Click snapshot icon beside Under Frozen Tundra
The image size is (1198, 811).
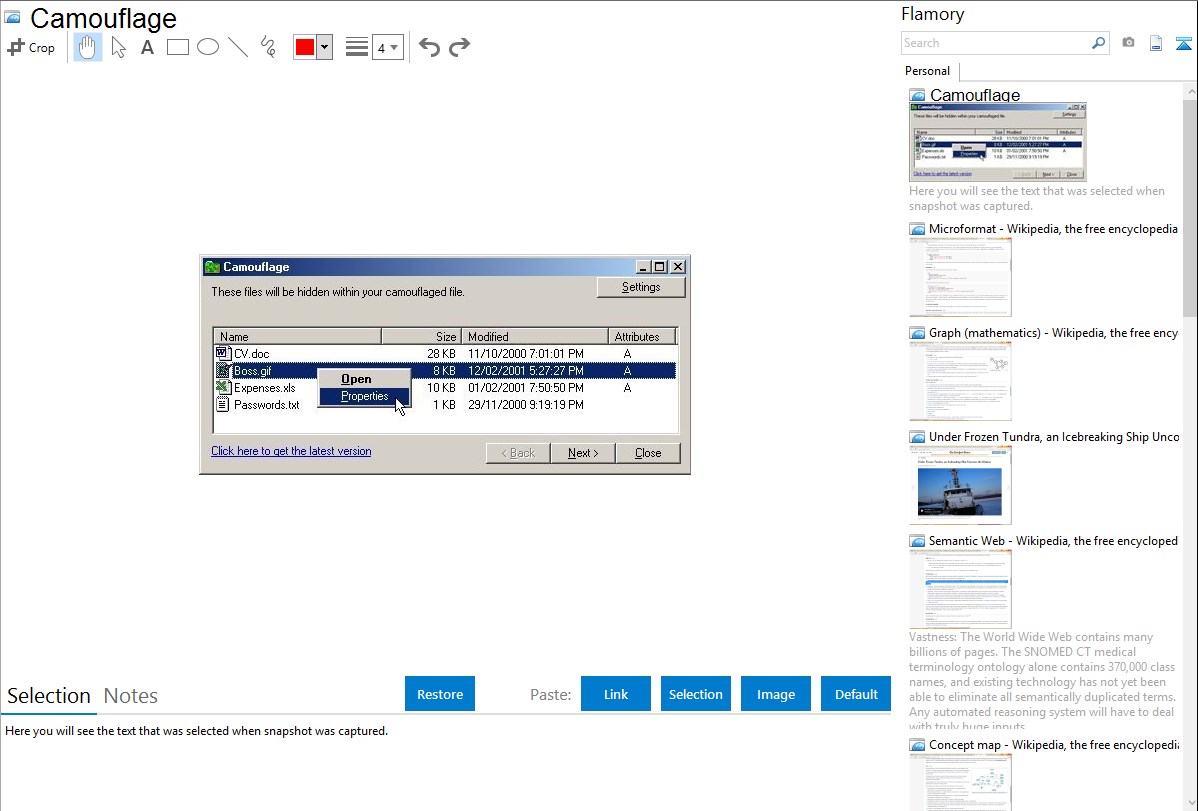pos(917,436)
